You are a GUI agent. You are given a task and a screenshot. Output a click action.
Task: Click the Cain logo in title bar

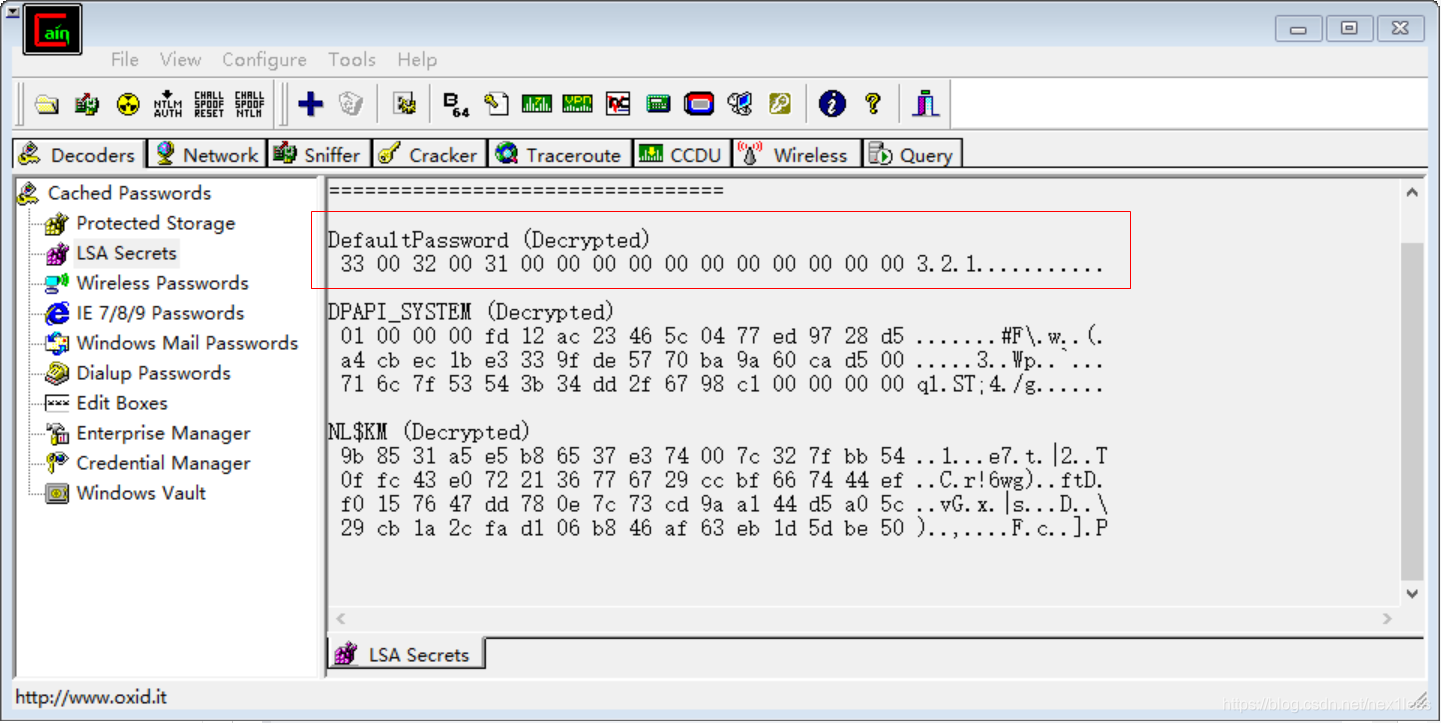click(x=53, y=30)
